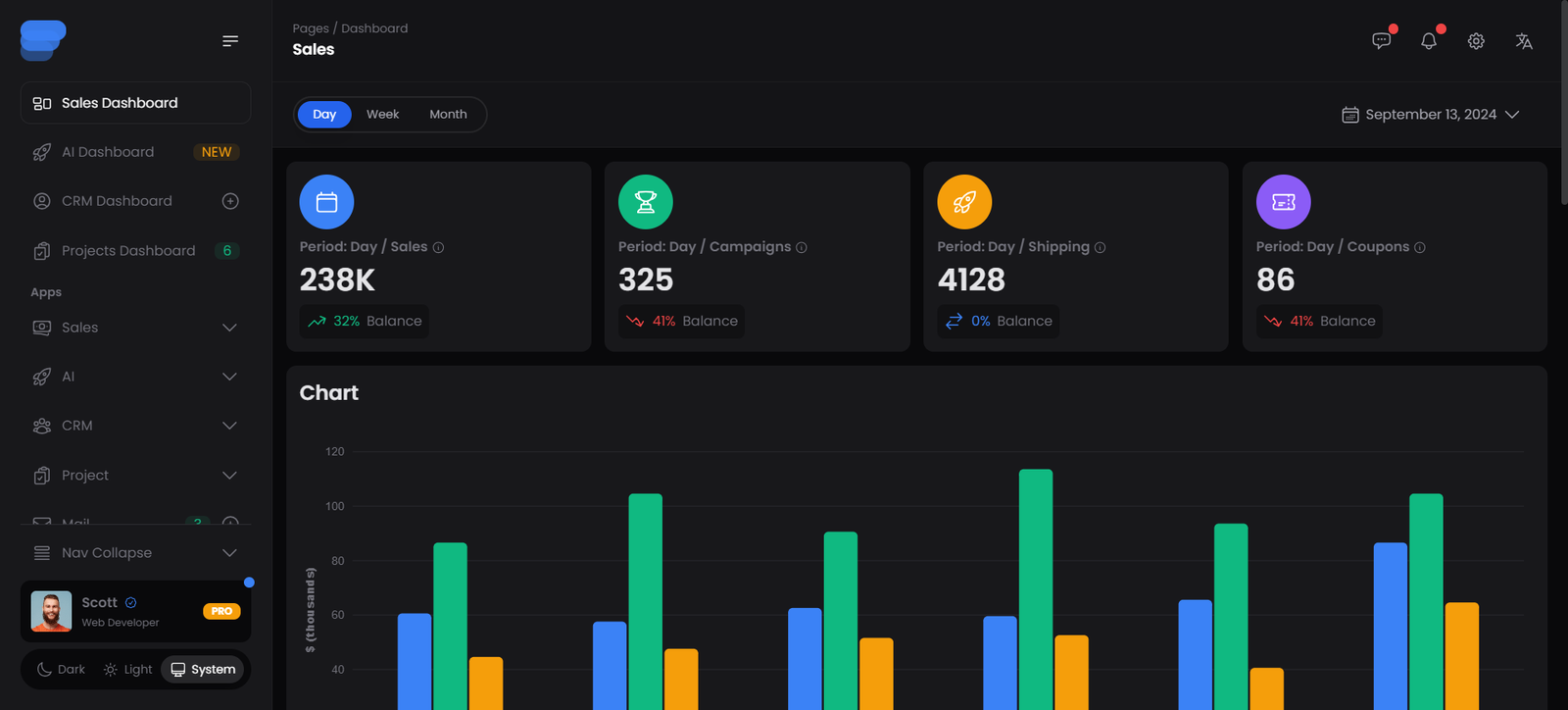Image resolution: width=1568 pixels, height=710 pixels.
Task: Expand the Project apps menu chevron
Action: click(229, 476)
